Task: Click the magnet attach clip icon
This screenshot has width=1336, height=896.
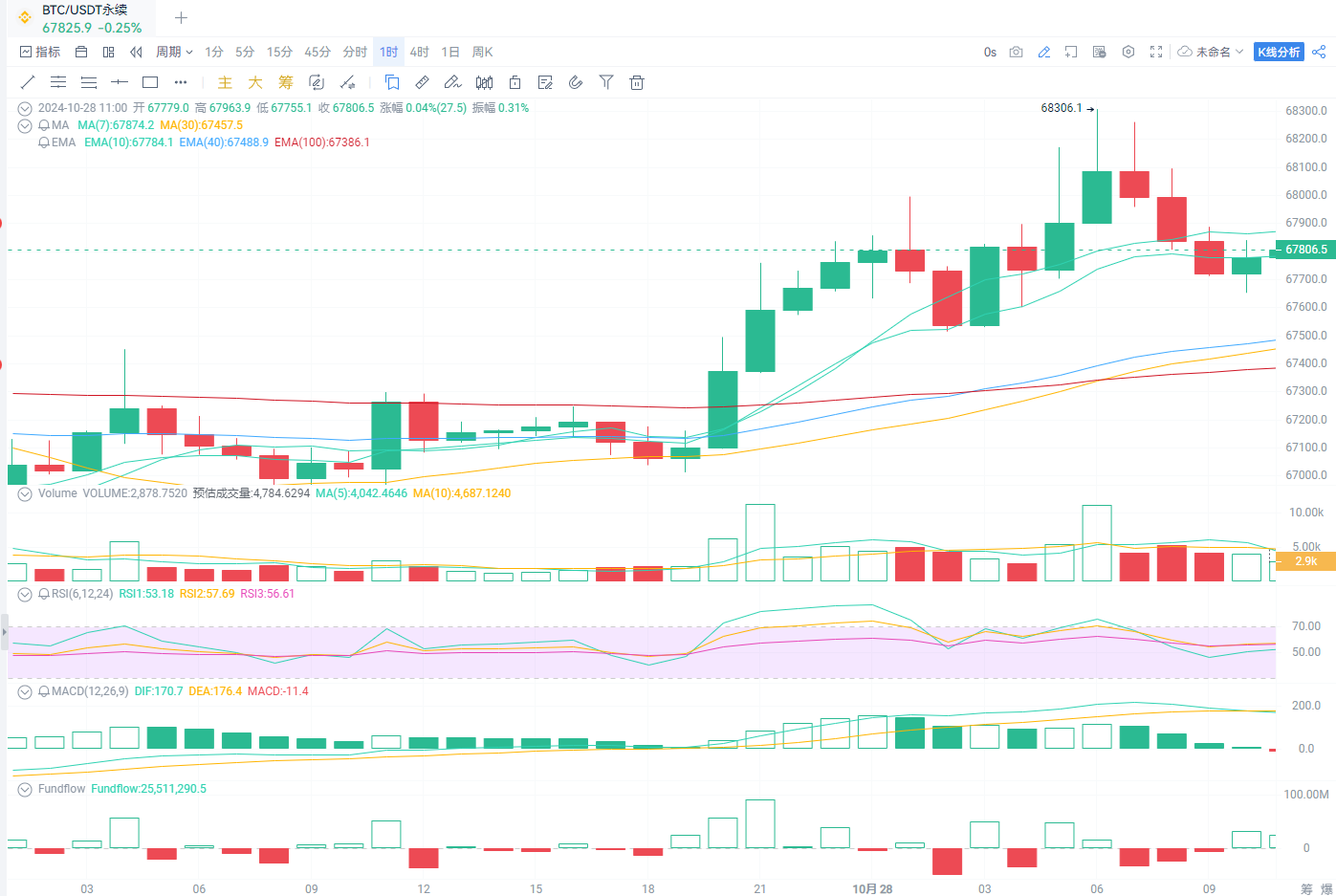Action: click(576, 82)
